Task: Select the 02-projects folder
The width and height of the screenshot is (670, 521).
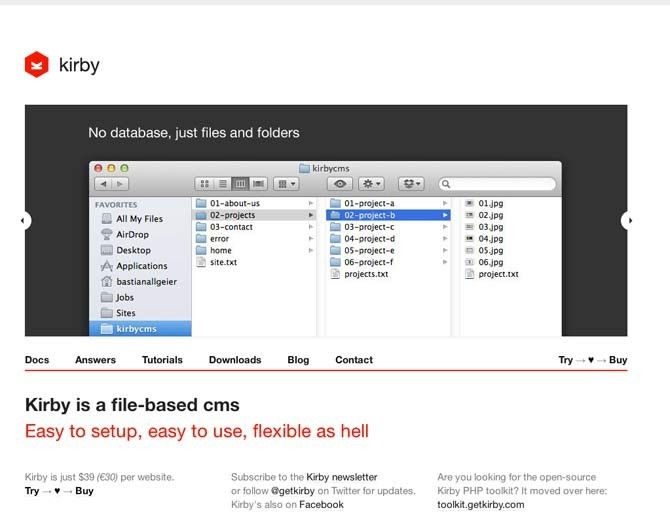Action: [x=255, y=215]
